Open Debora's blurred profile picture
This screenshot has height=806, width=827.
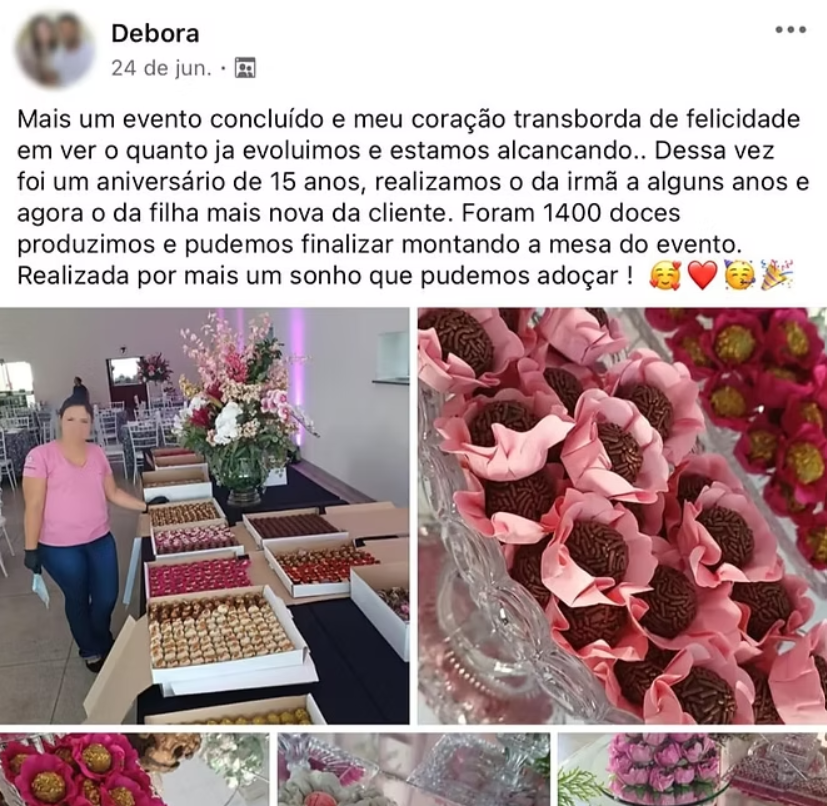tap(55, 49)
